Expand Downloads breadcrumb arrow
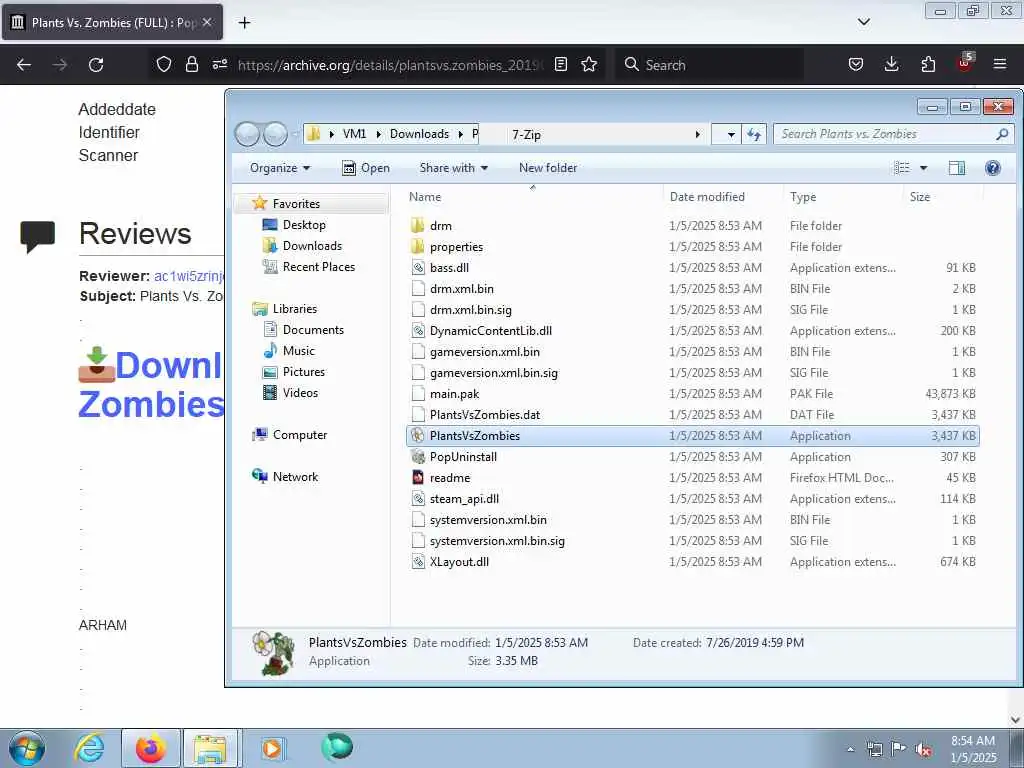Viewport: 1024px width, 768px height. pyautogui.click(x=460, y=135)
